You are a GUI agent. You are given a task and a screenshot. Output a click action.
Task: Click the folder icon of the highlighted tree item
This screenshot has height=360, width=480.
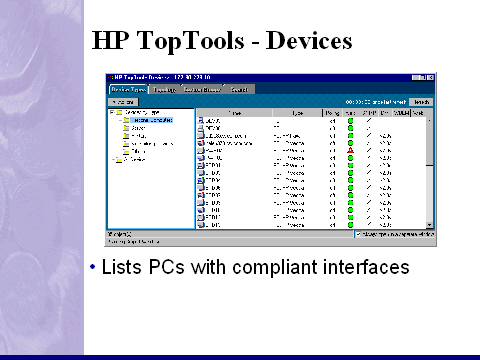point(126,120)
